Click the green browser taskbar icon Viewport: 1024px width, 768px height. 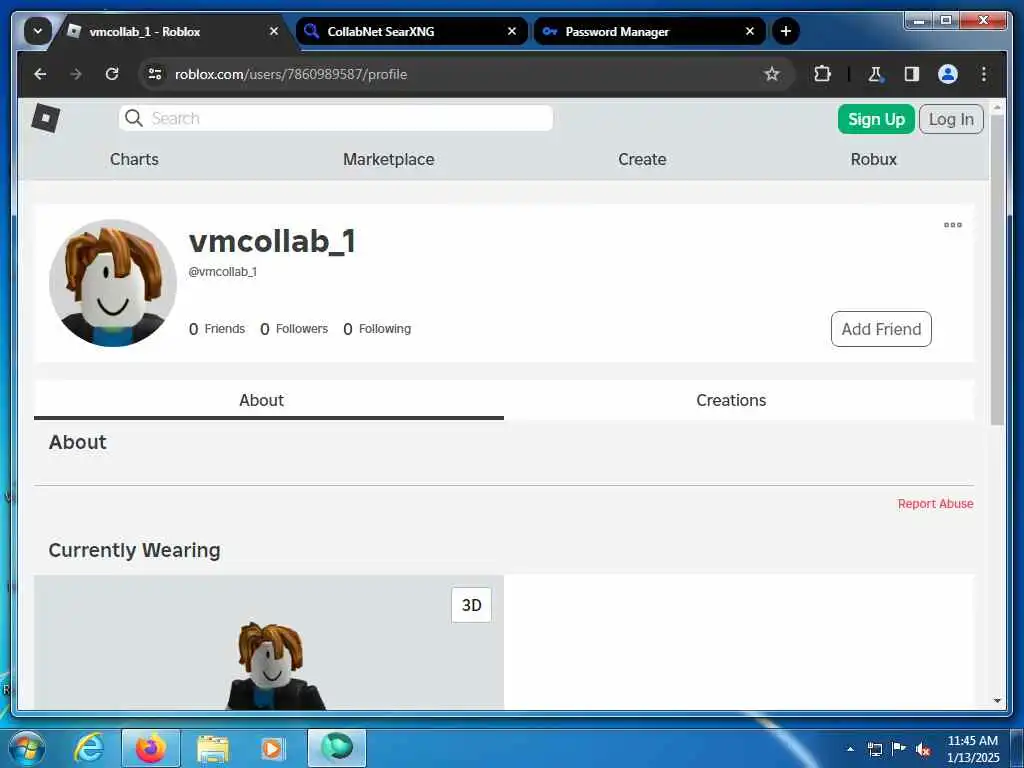pyautogui.click(x=337, y=748)
